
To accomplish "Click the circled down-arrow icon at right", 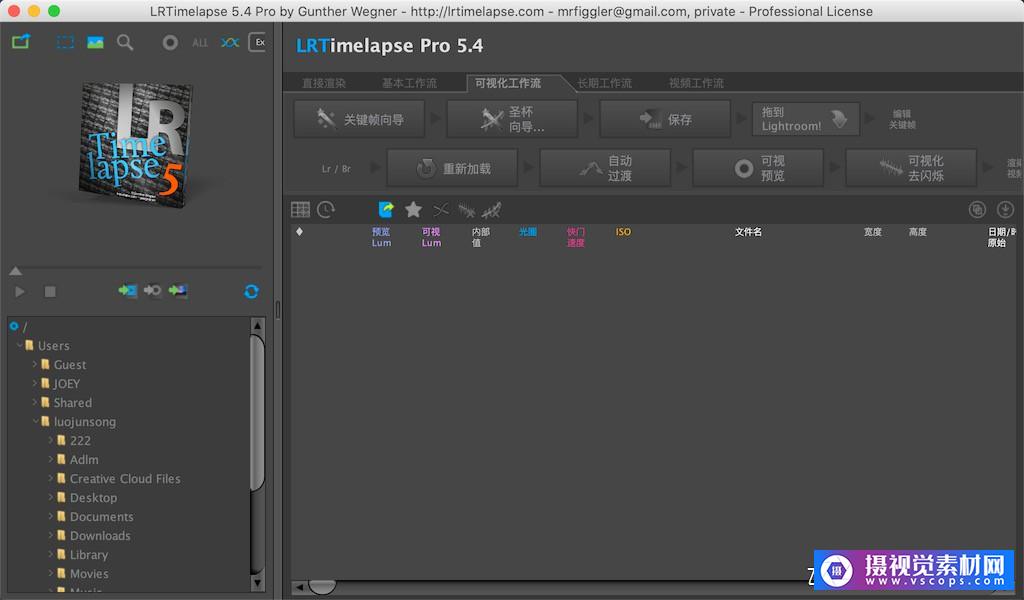I will 1005,210.
